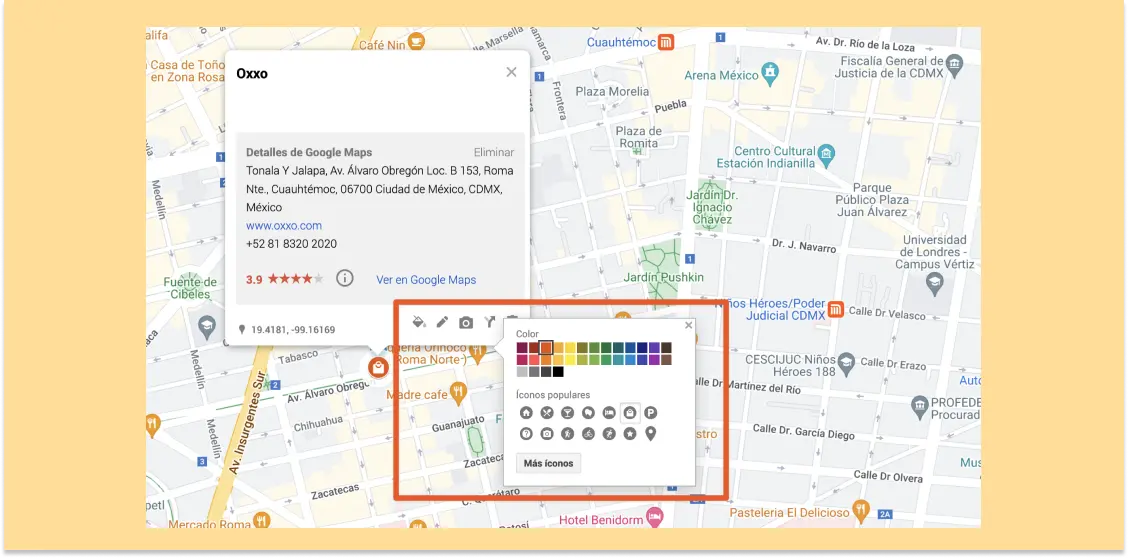The height and width of the screenshot is (558, 1128).
Task: Click the Hotel Benidorm bed icon
Action: 654,518
